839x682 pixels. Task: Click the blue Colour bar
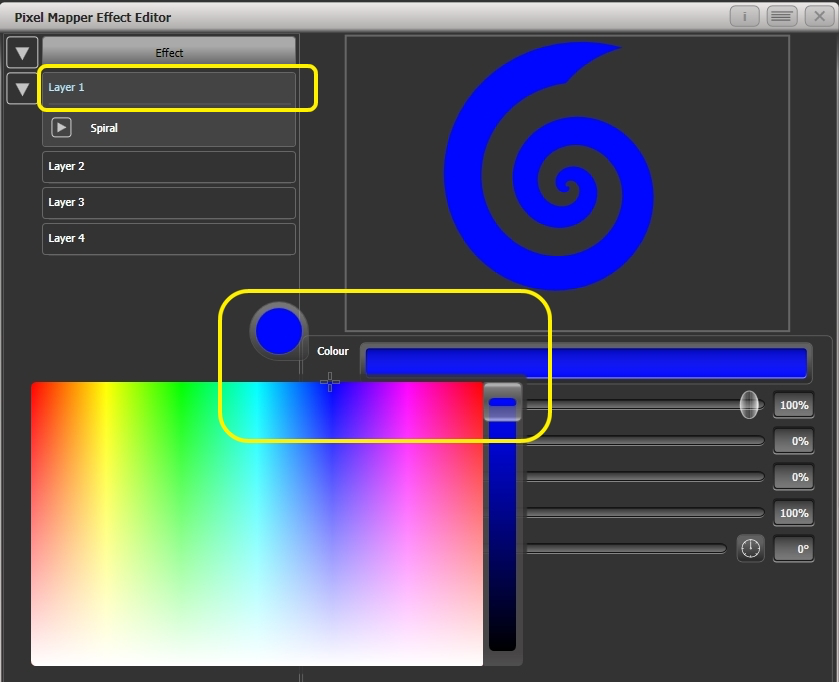[x=585, y=362]
